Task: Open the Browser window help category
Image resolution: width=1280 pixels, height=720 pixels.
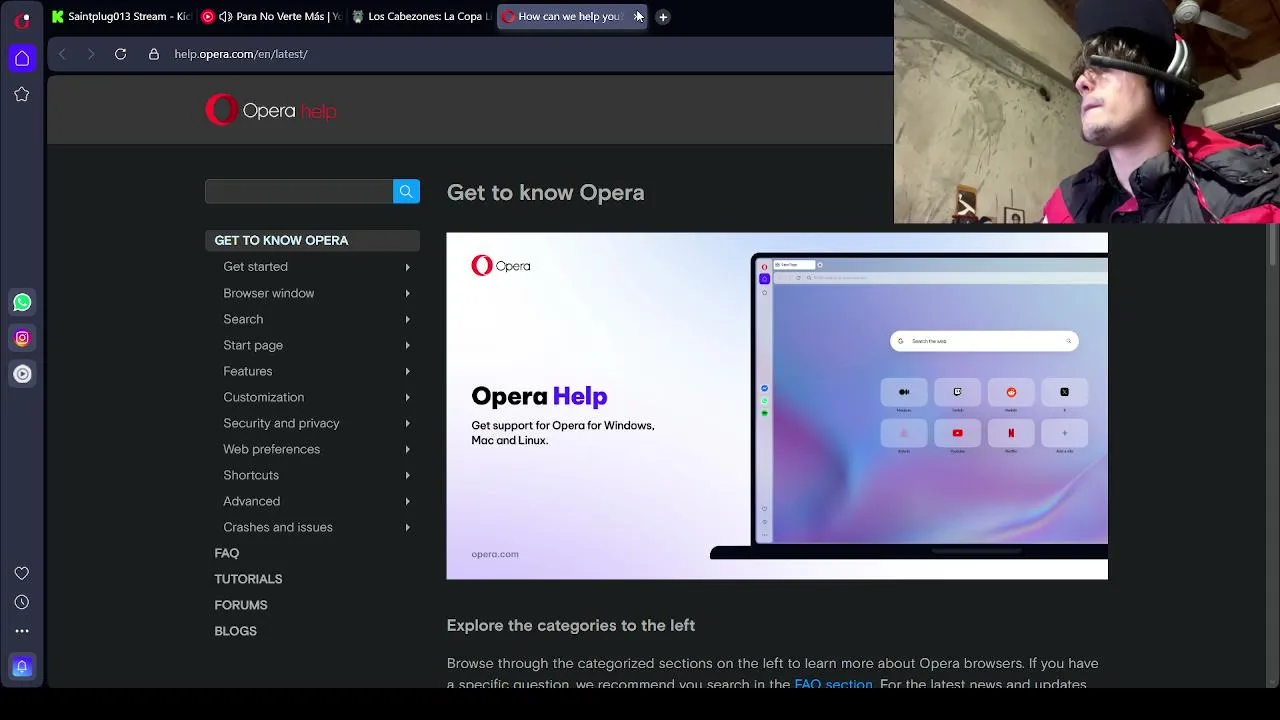Action: click(x=268, y=293)
